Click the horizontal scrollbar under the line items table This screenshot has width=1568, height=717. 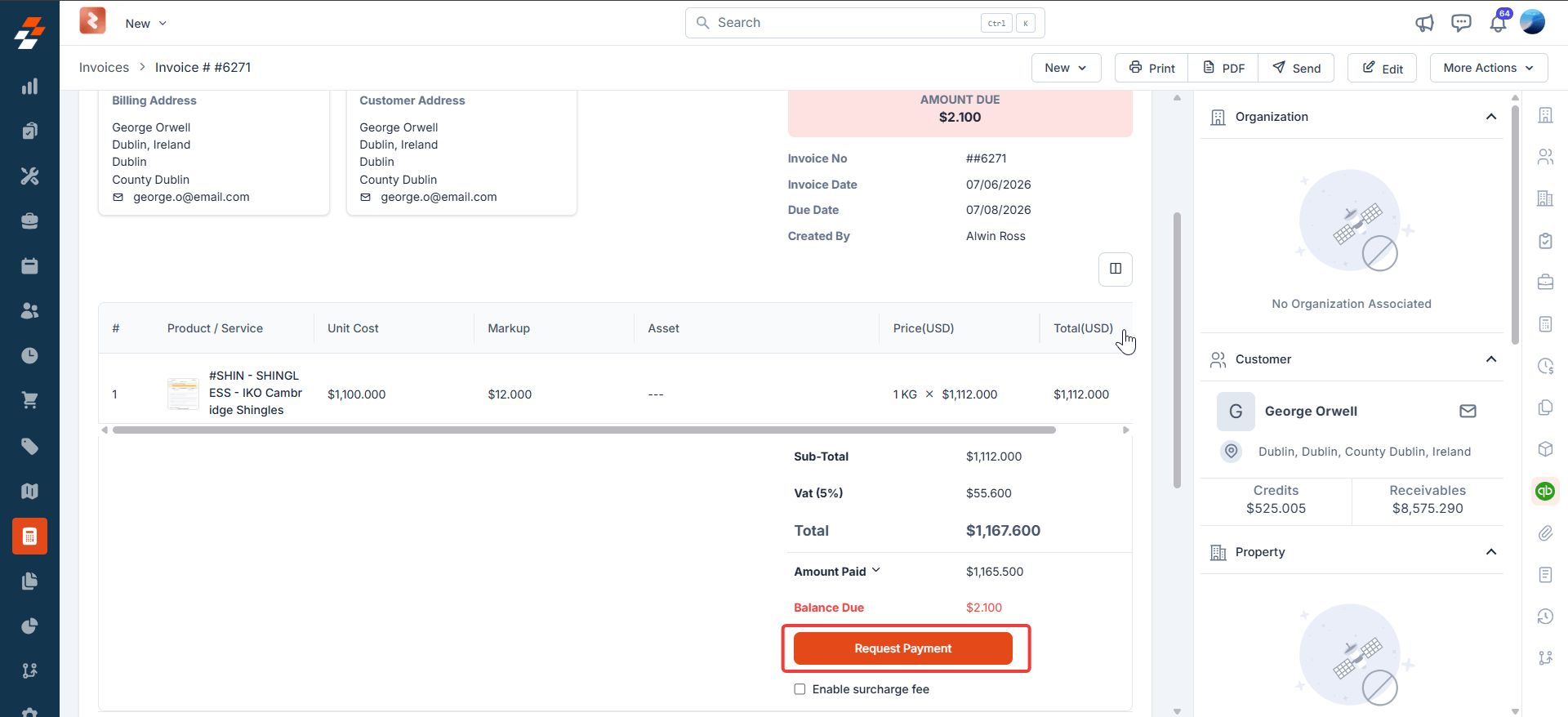[x=584, y=430]
